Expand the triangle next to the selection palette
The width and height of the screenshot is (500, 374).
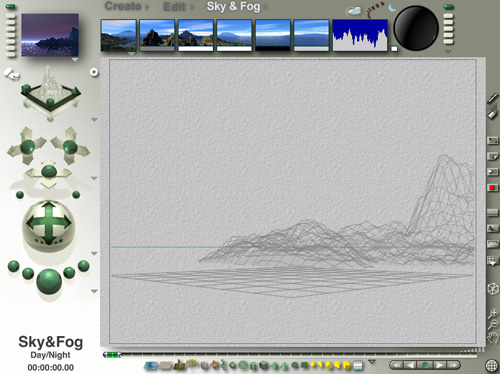tap(372, 362)
